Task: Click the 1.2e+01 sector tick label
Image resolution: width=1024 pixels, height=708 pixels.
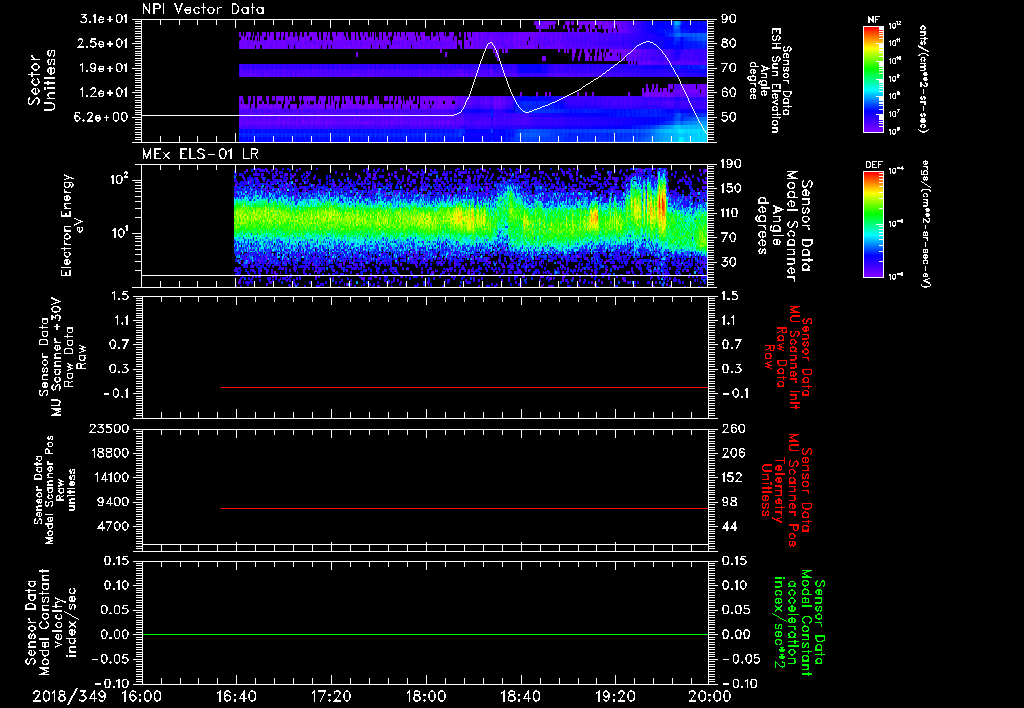Action: [x=104, y=93]
